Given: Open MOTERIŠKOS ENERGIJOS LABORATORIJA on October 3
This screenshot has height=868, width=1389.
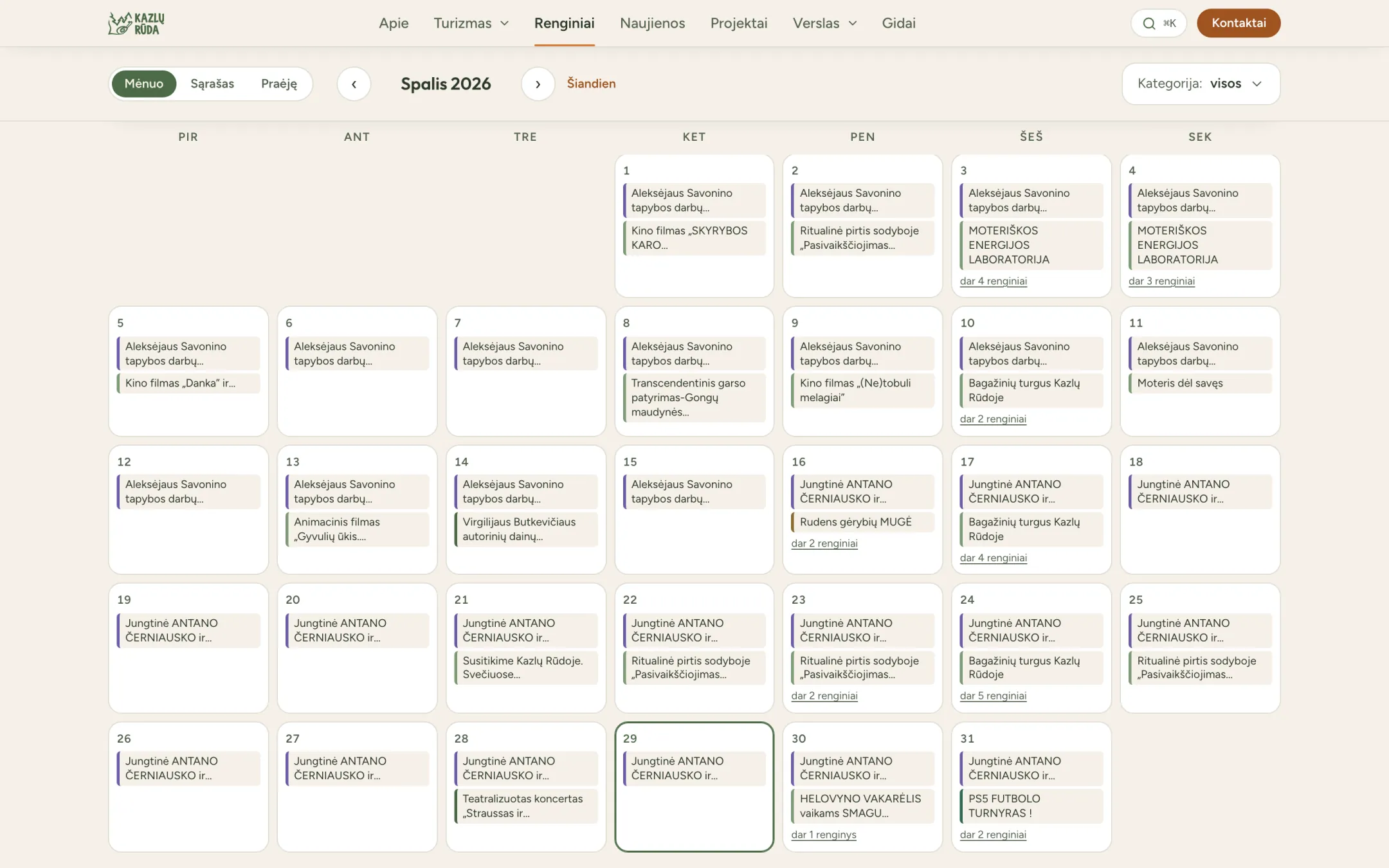Looking at the screenshot, I should point(1031,245).
